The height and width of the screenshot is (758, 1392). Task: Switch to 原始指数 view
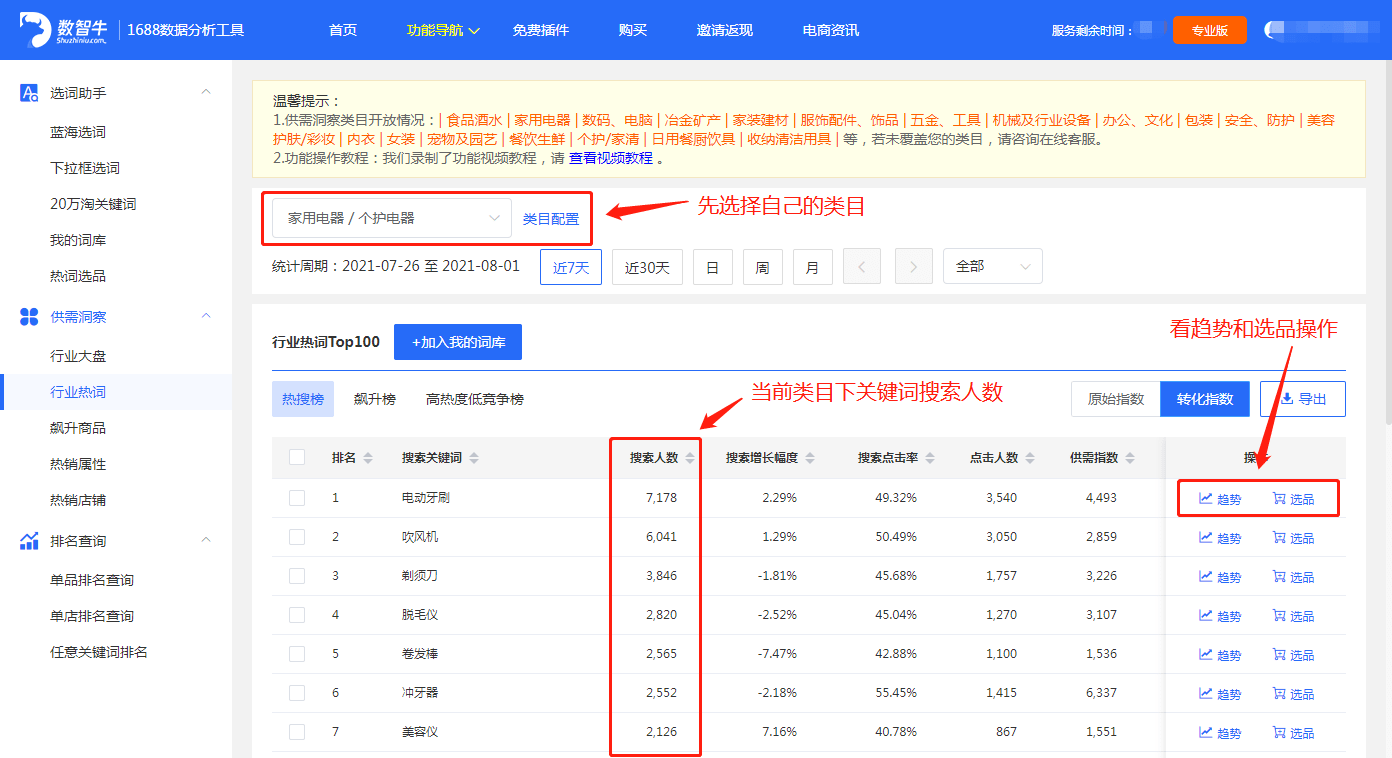point(1116,399)
